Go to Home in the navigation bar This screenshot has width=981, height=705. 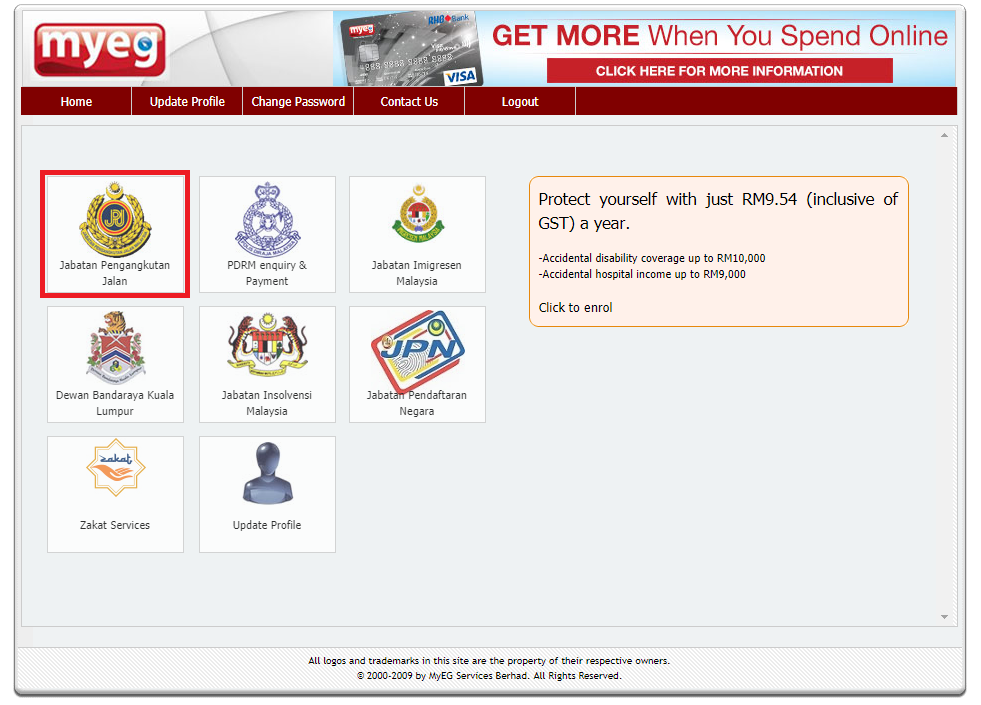[76, 101]
